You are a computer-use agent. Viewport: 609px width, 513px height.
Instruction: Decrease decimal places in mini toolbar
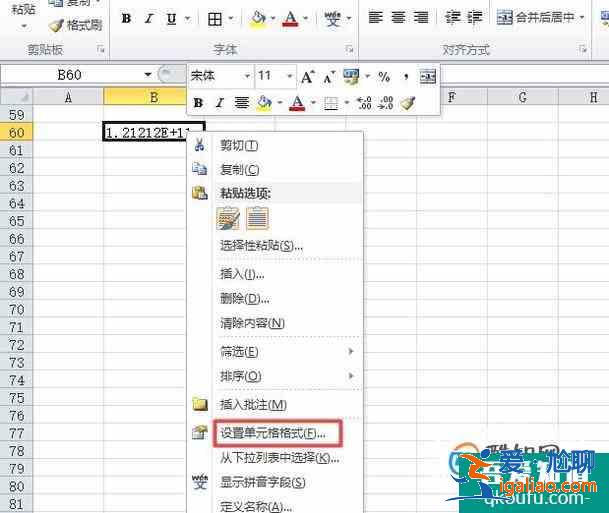(386, 103)
